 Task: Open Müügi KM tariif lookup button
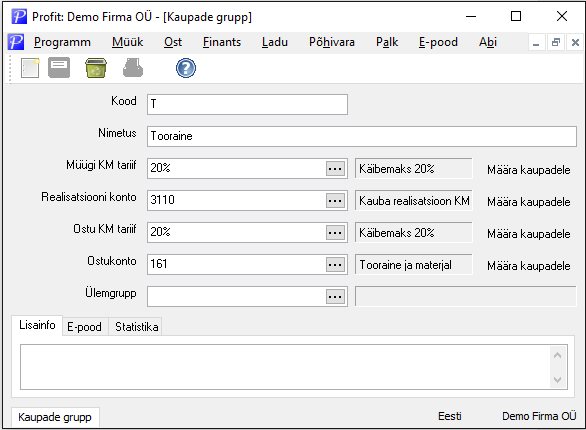pos(335,169)
